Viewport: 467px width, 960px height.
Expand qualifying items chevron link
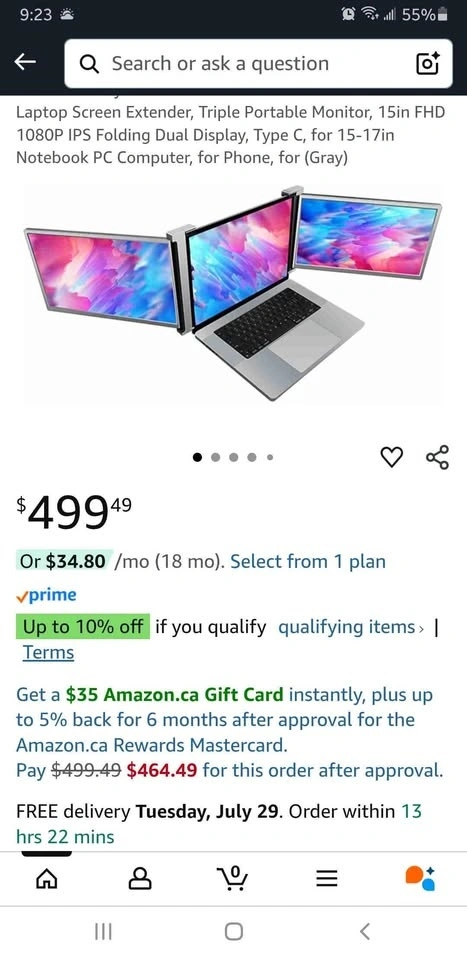[351, 627]
